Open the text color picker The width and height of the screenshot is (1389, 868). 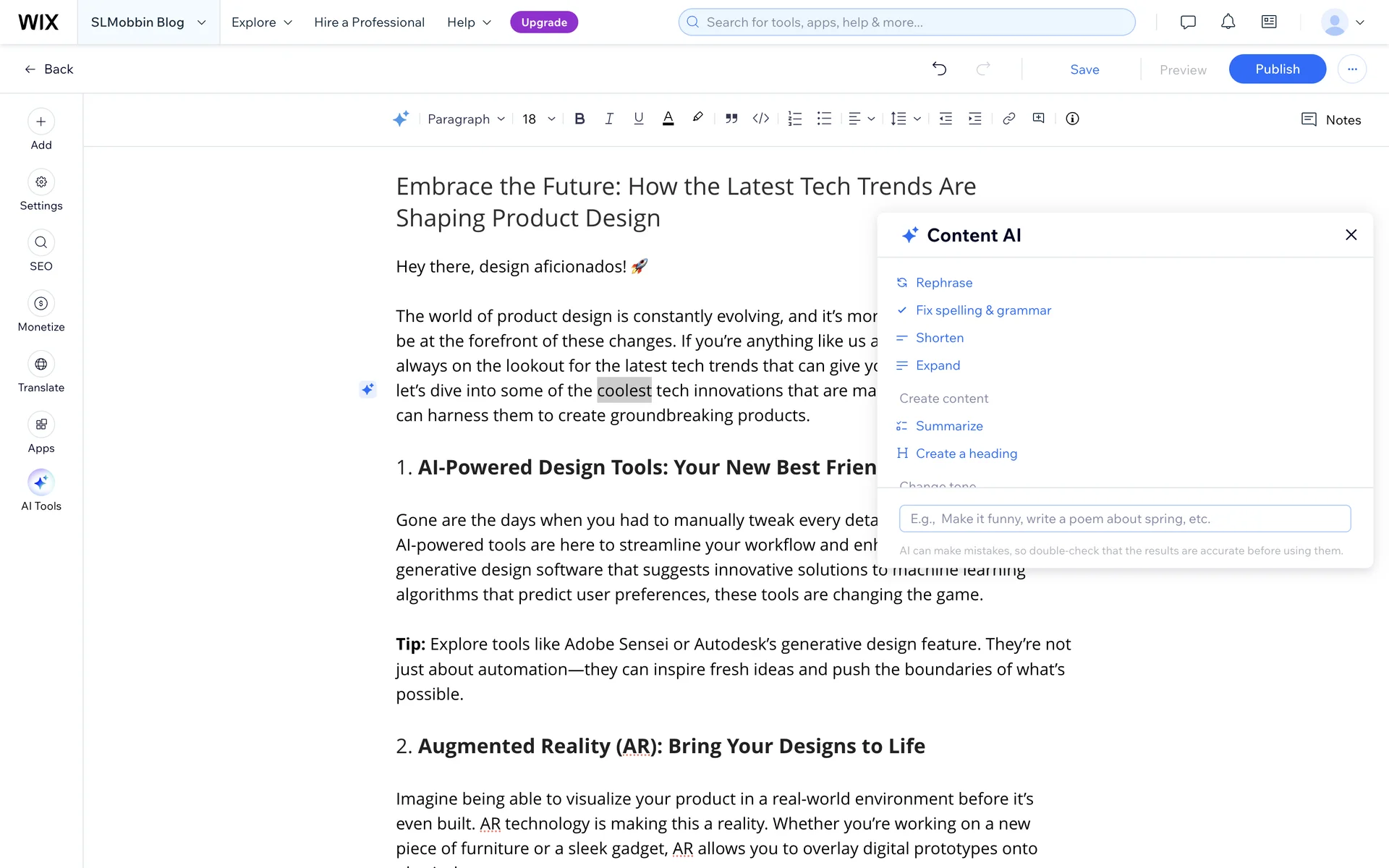coord(668,119)
